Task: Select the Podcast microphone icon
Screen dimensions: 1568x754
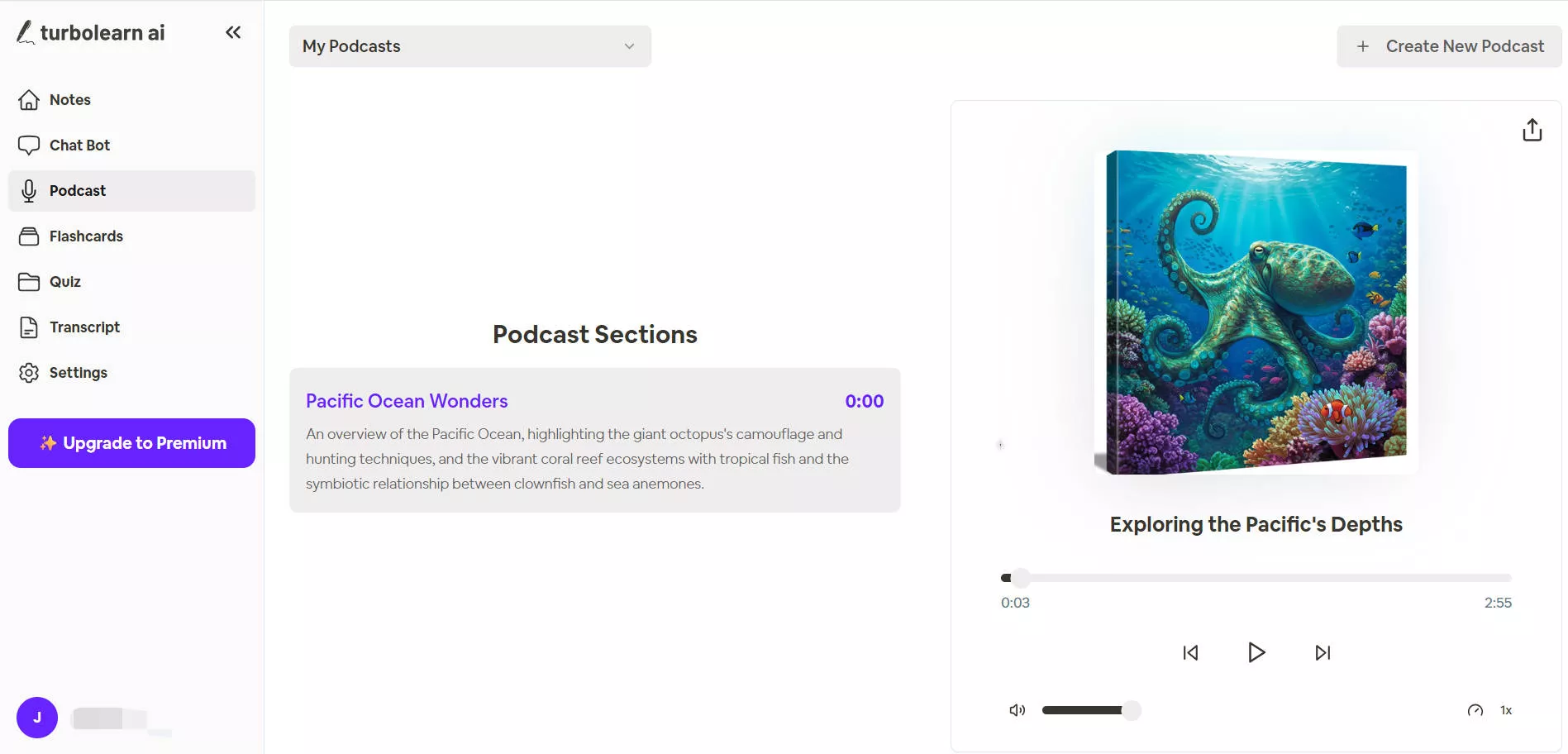Action: (29, 190)
